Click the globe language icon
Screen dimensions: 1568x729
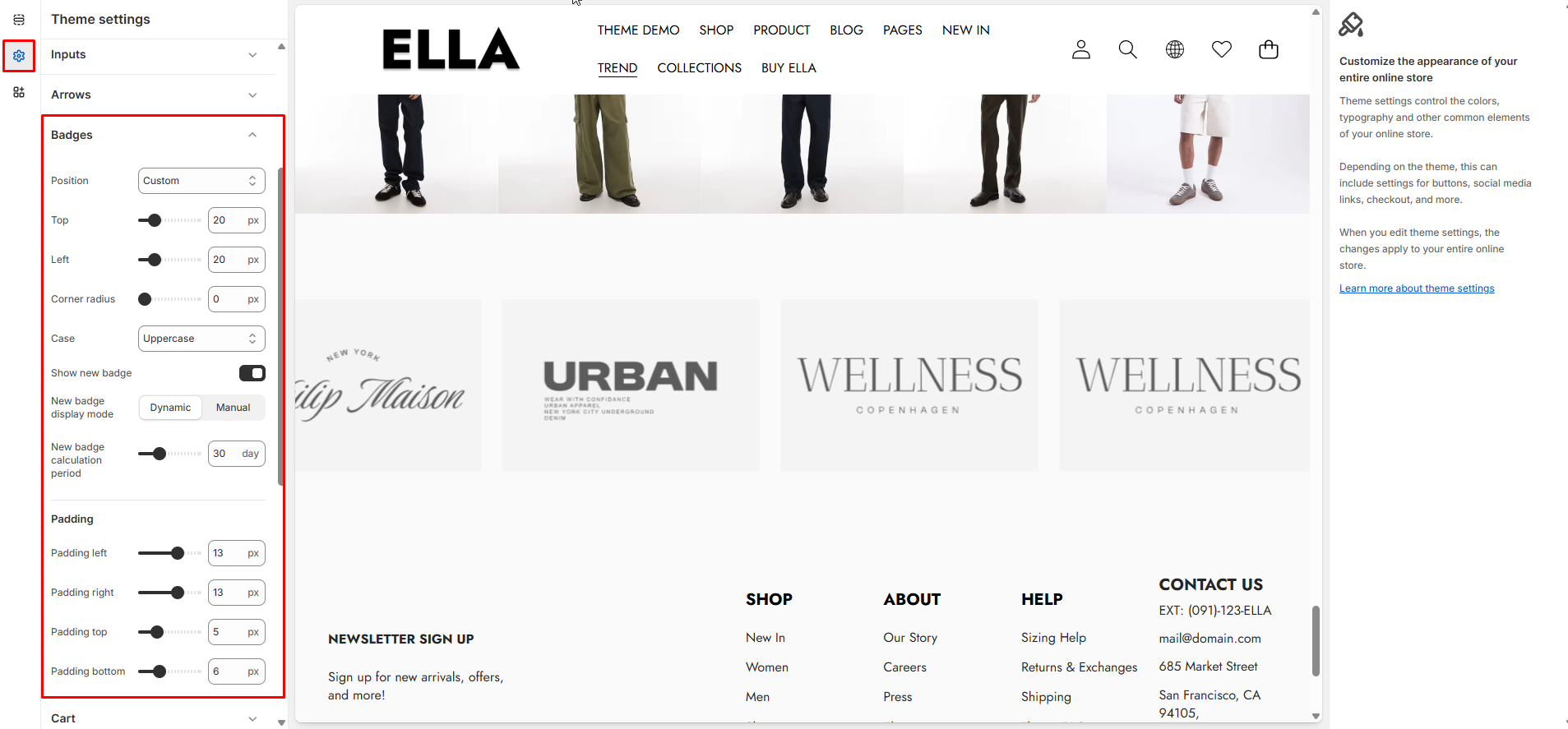point(1175,50)
